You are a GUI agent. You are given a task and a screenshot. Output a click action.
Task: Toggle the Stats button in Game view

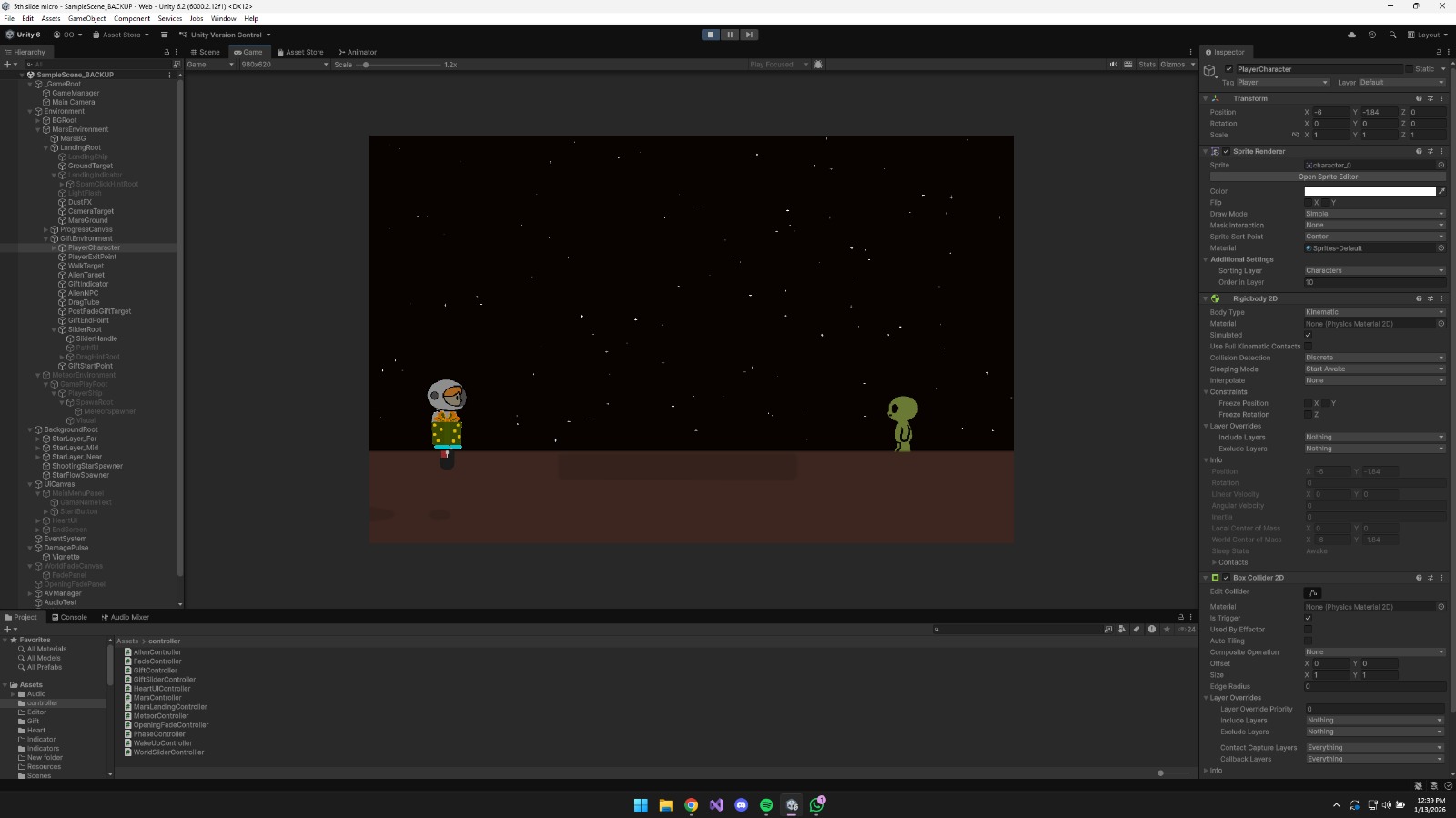(x=1147, y=65)
